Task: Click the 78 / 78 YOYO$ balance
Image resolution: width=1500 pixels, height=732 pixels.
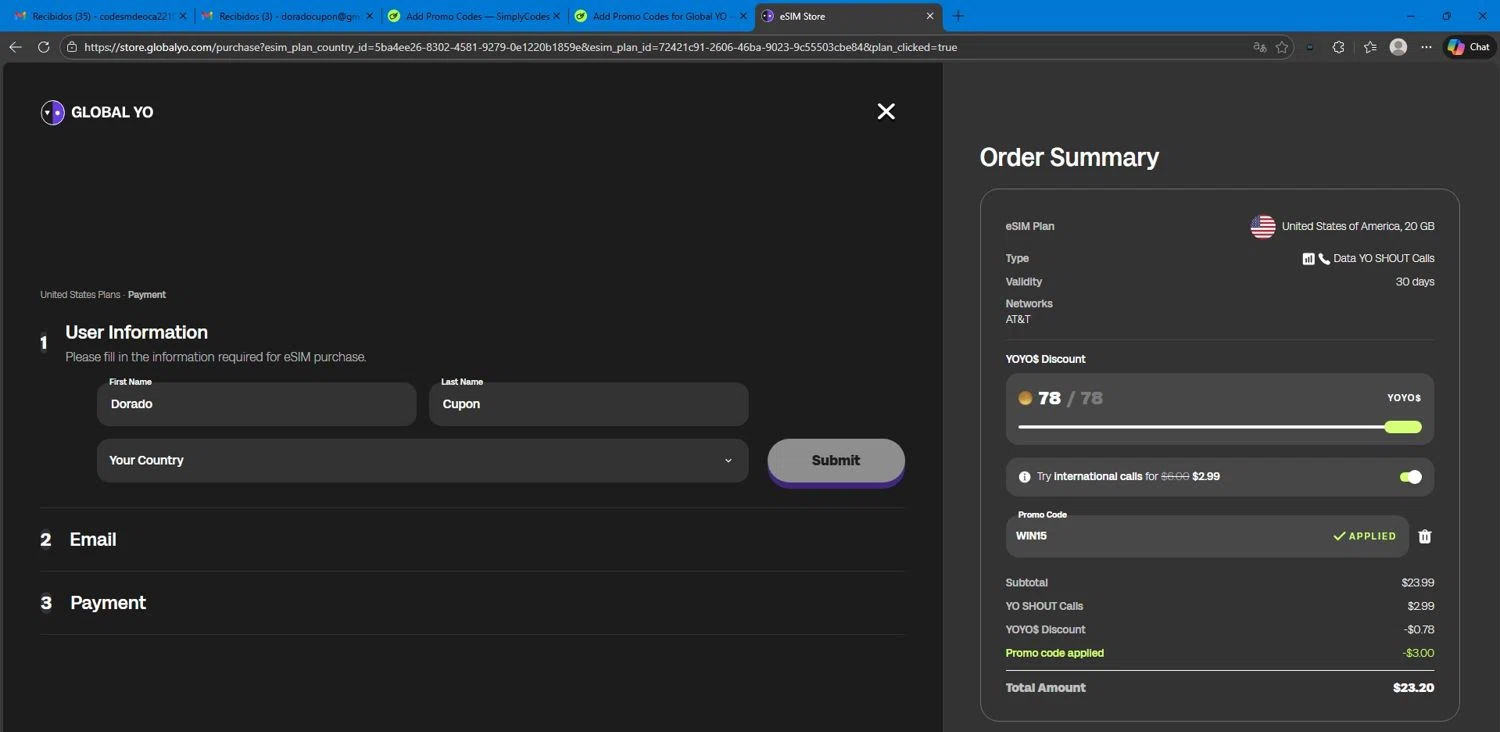Action: (1070, 398)
